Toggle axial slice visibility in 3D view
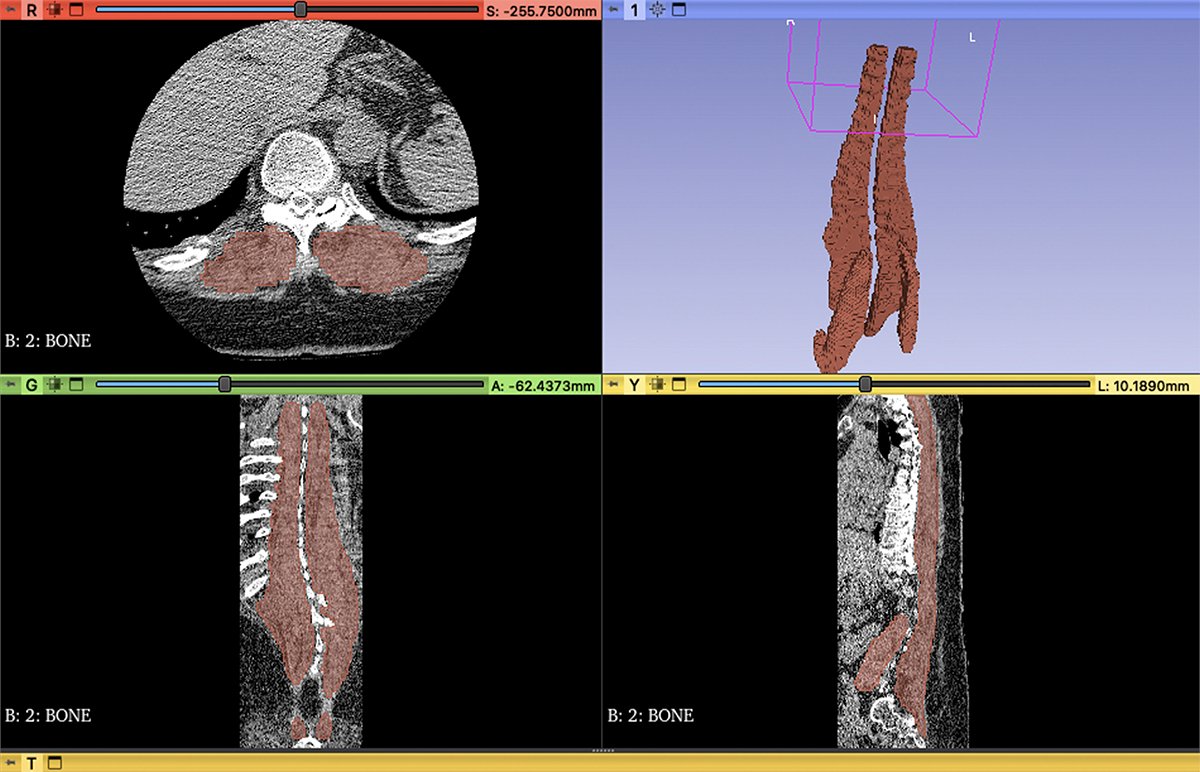Screen dimensions: 1200x772 (x=54, y=10)
